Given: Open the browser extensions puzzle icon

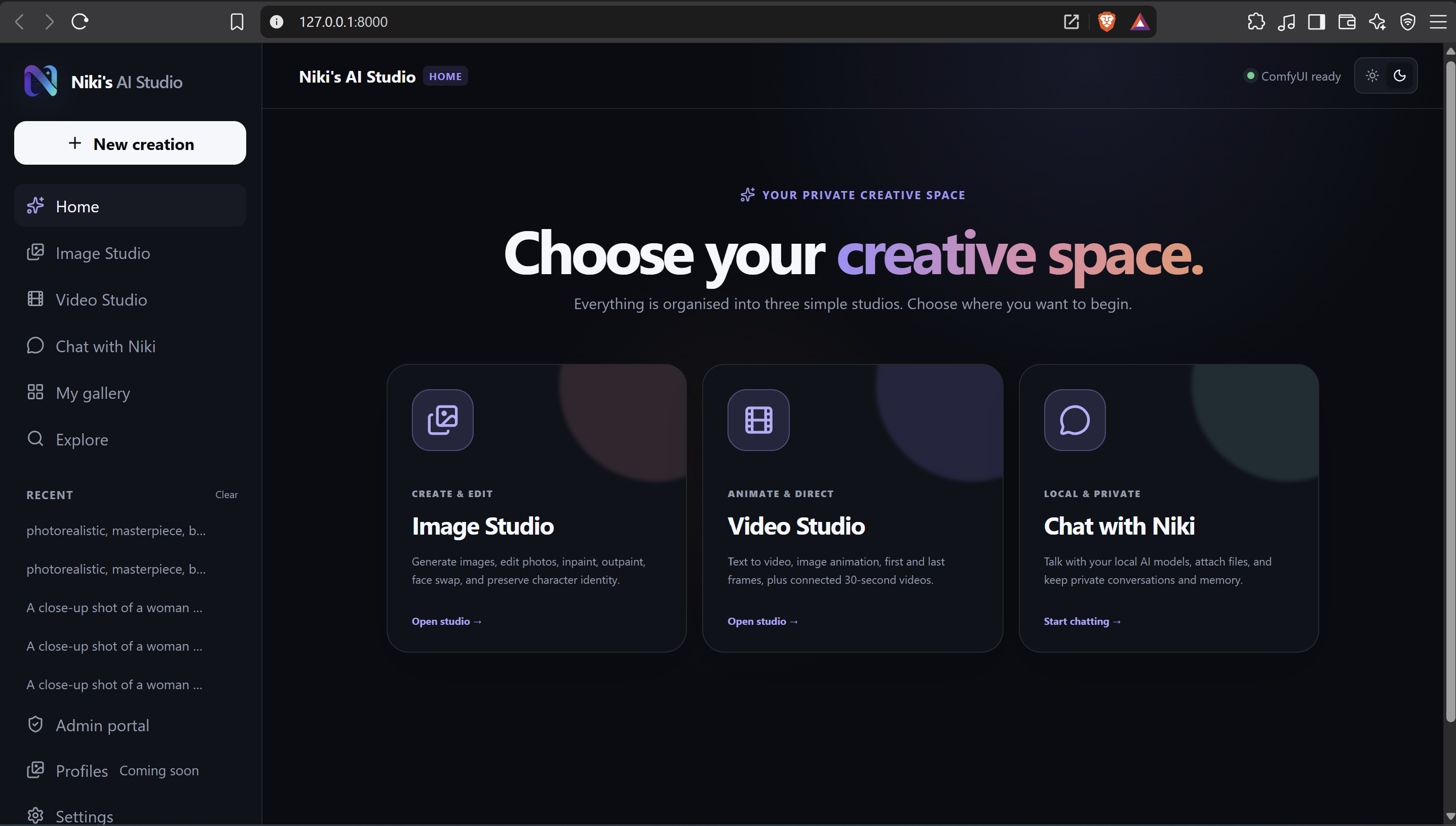Looking at the screenshot, I should 1256,22.
